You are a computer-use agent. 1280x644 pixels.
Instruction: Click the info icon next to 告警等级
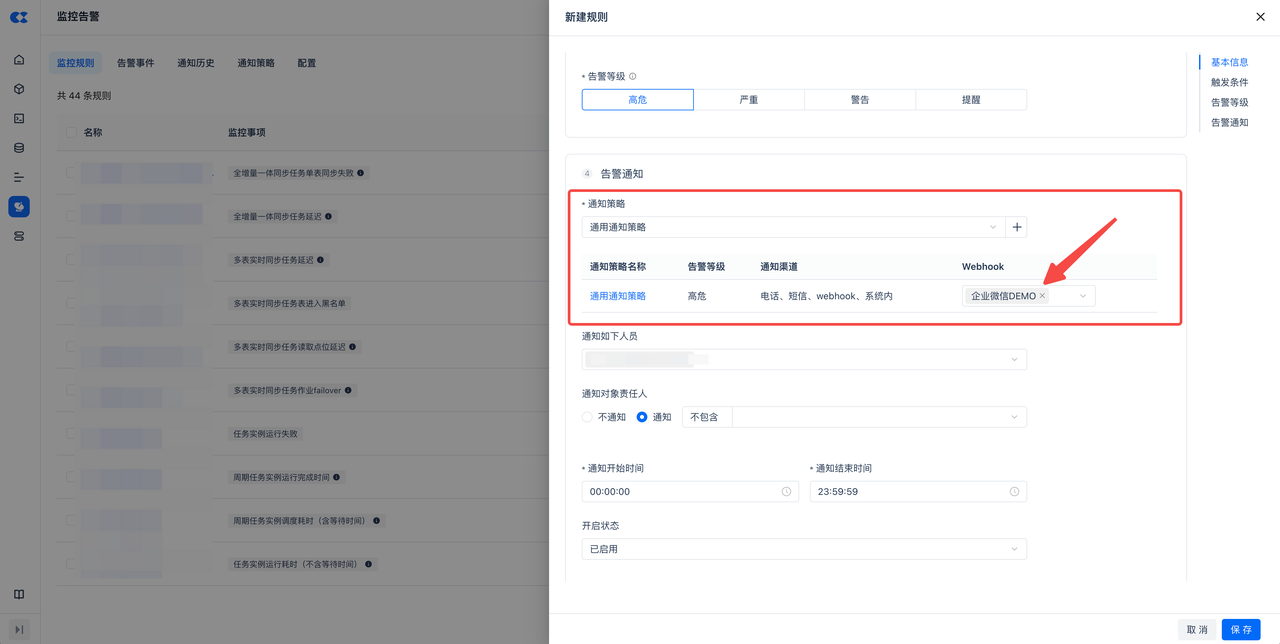(632, 76)
